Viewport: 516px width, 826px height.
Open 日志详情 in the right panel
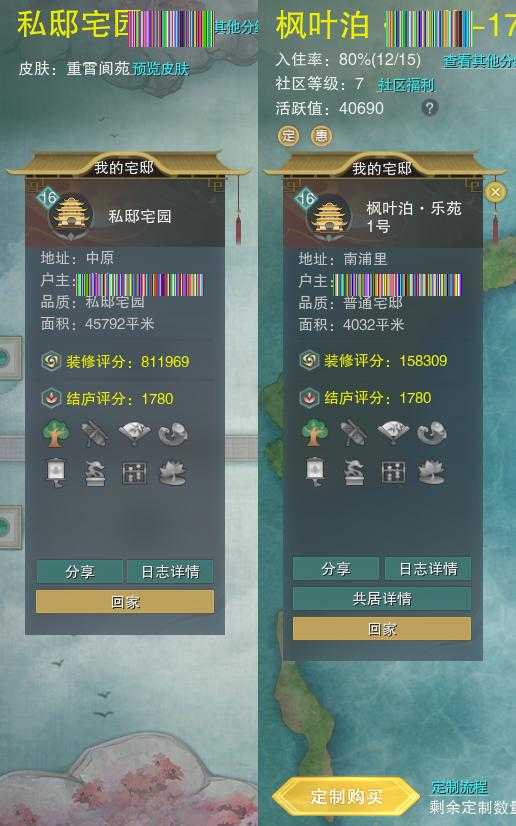[428, 569]
